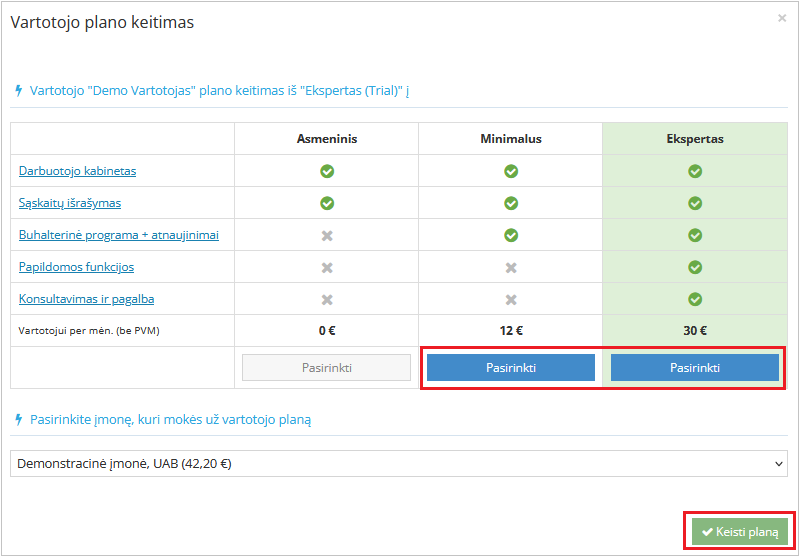The height and width of the screenshot is (558, 801).
Task: Click green checkmark for Konsultavimas ir pagalba under Ekspertas
Action: (x=695, y=299)
